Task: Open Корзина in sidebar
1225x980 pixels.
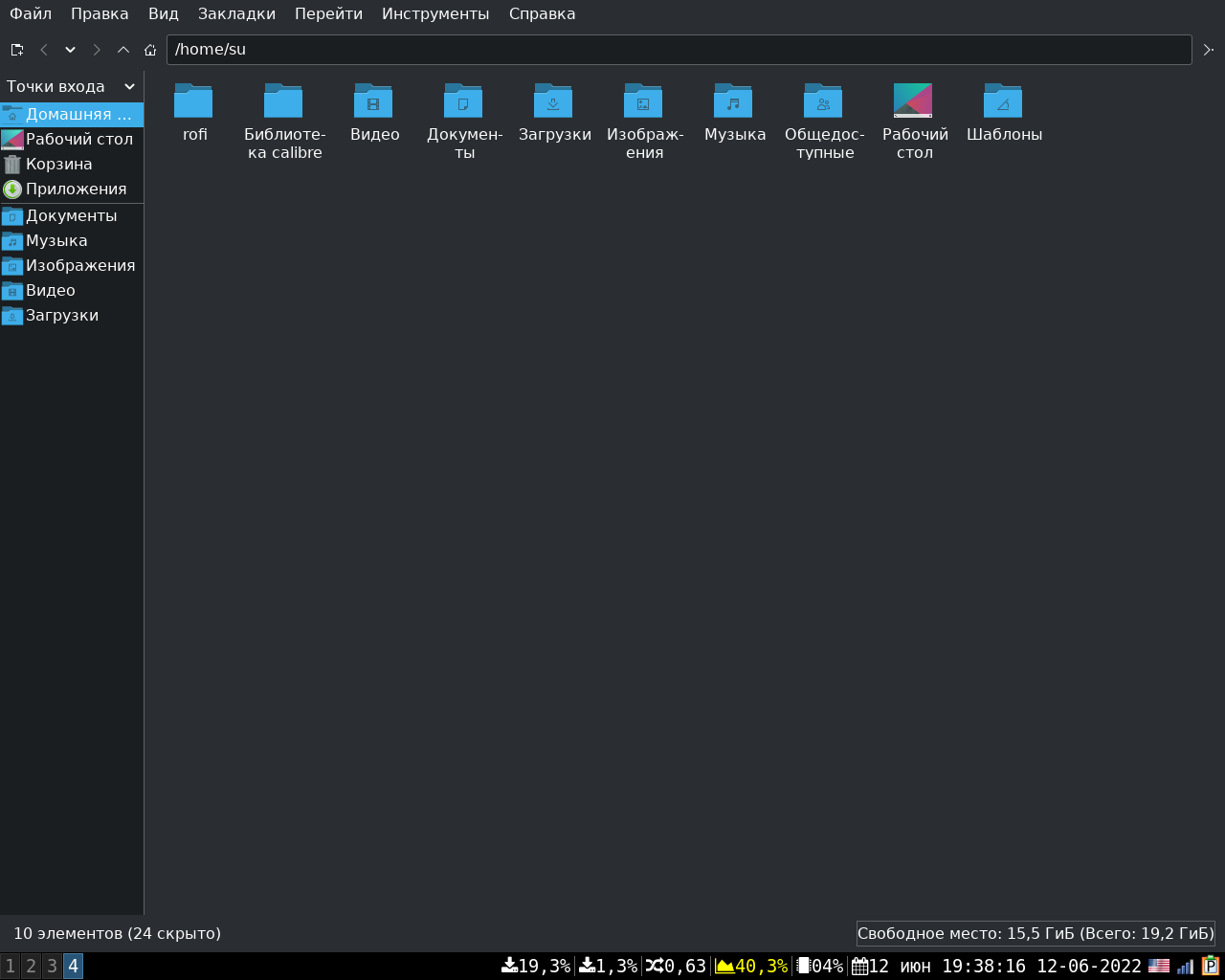Action: tap(72, 165)
